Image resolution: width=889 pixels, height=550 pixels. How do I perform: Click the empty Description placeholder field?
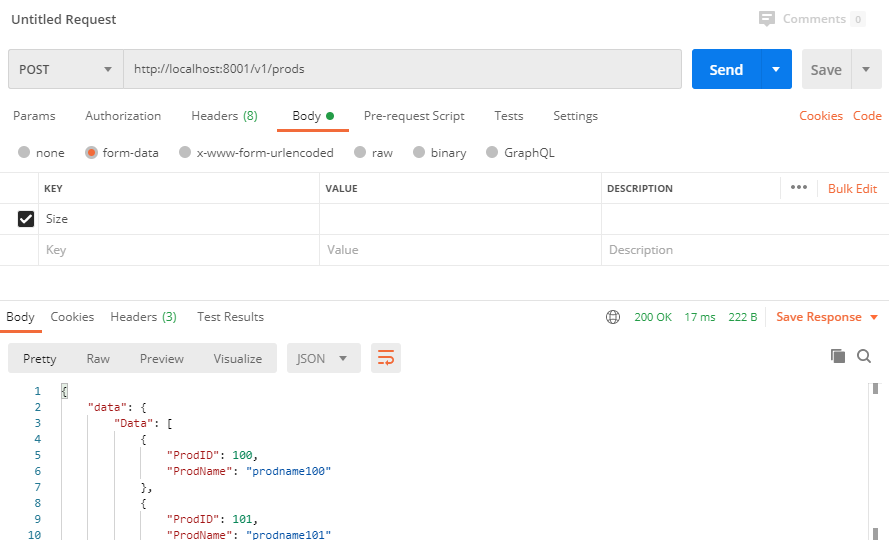745,250
